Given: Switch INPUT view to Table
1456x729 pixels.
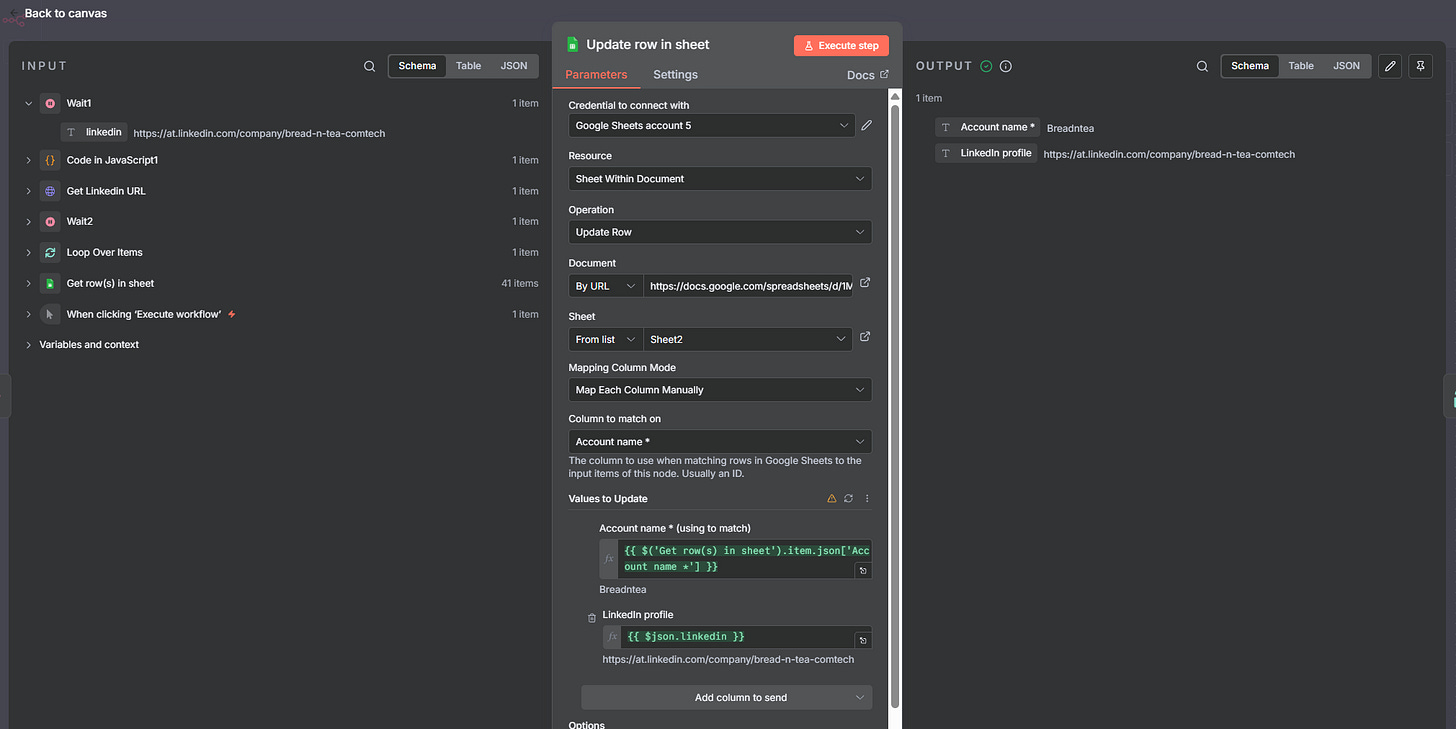Looking at the screenshot, I should (468, 66).
